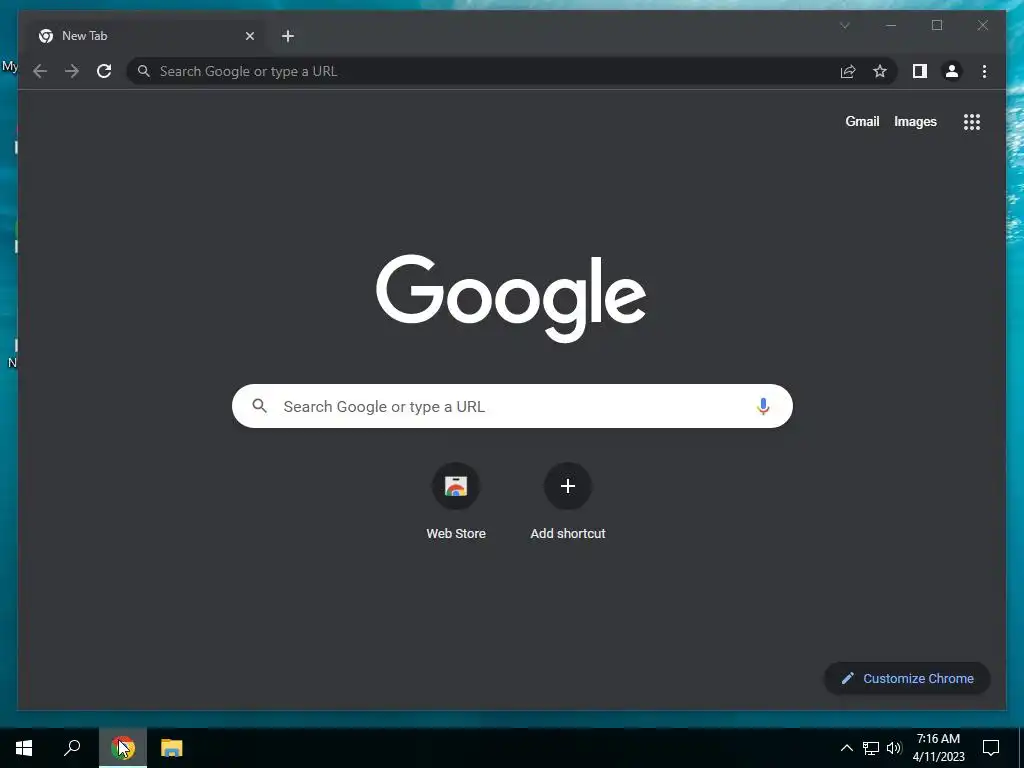The width and height of the screenshot is (1024, 768).
Task: Open the profile avatar menu
Action: (x=952, y=71)
